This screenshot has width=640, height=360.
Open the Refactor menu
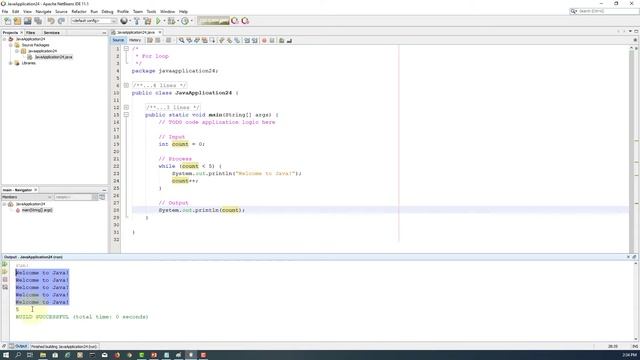(x=79, y=11)
